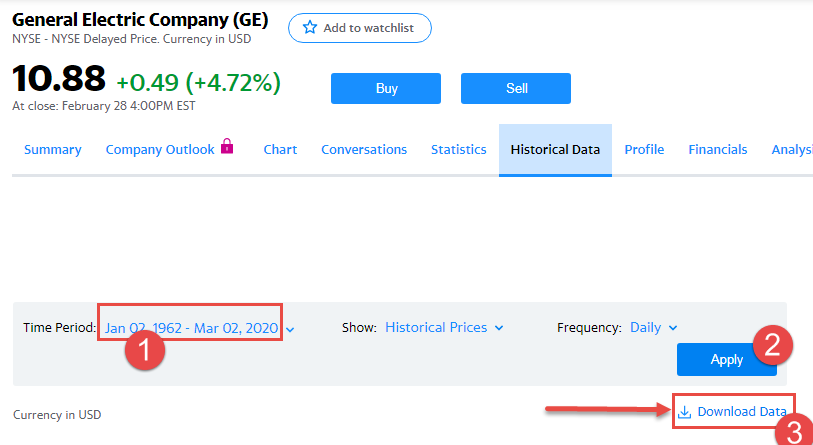This screenshot has width=813, height=445.
Task: Click the Jan 02, 1962 - Mar 02, 2020 date range
Action: pos(191,328)
